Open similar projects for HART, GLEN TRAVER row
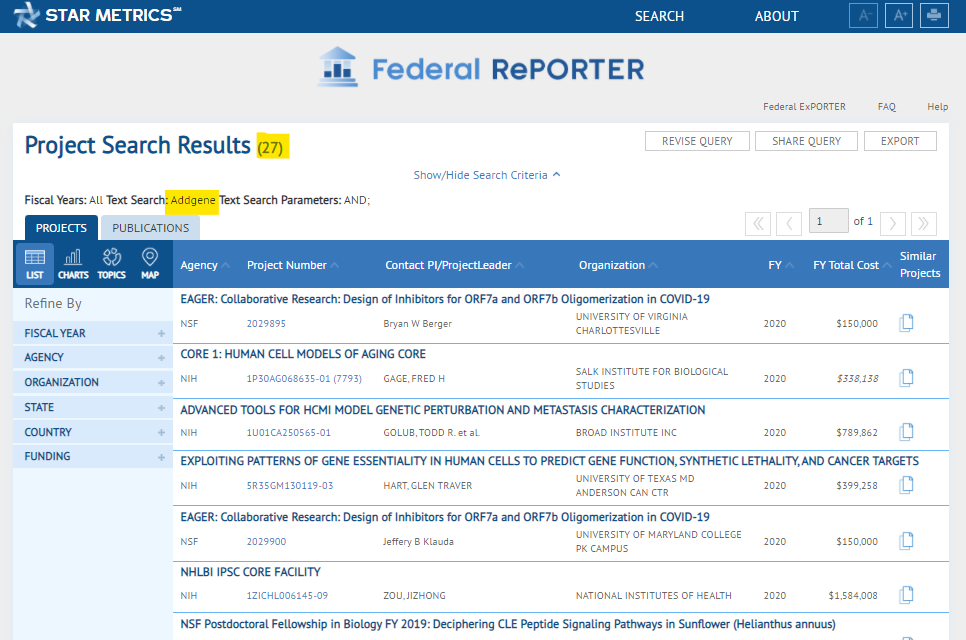Viewport: 966px width, 640px height. (x=906, y=485)
